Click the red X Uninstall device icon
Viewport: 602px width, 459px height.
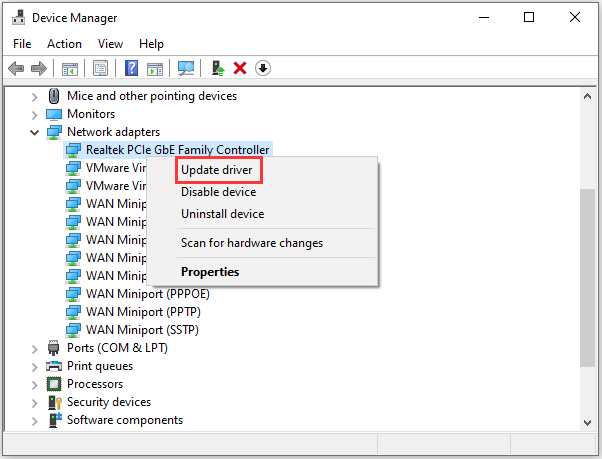click(x=240, y=69)
